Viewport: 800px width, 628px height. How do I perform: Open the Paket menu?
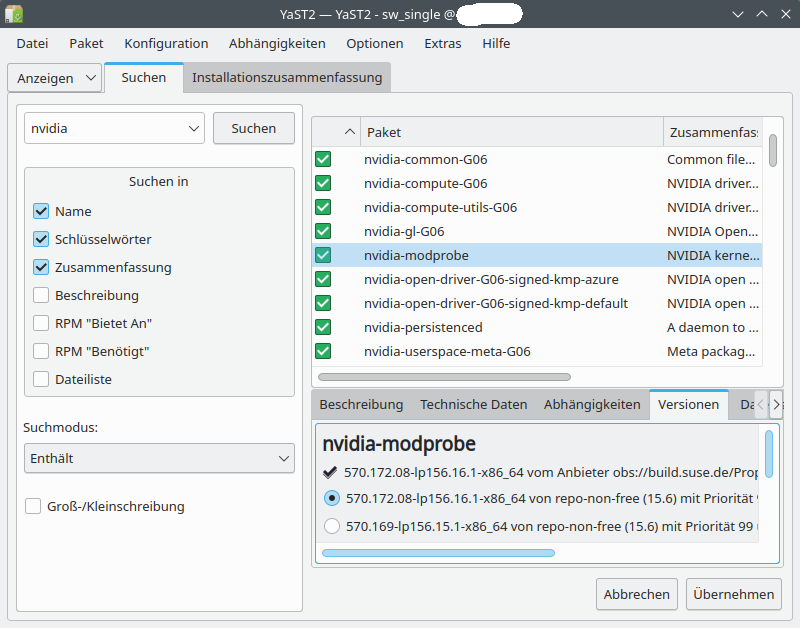tap(86, 43)
